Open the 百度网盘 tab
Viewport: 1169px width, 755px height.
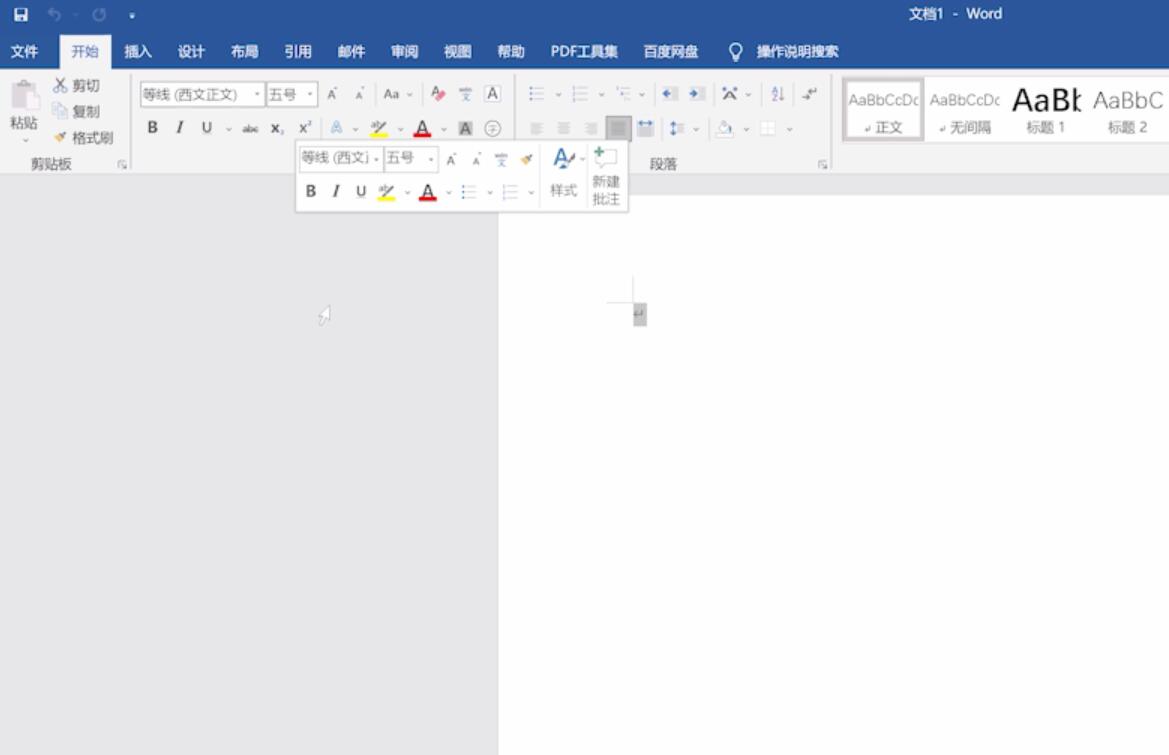670,51
